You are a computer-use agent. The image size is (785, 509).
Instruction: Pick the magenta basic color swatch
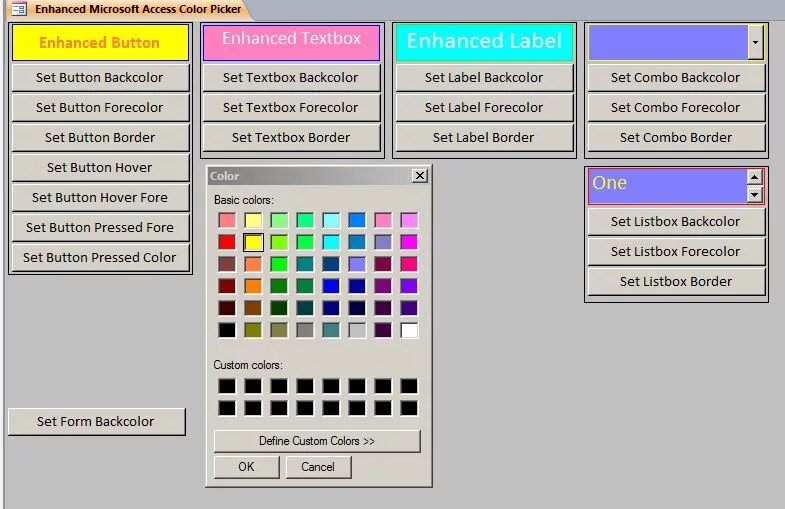[x=409, y=242]
